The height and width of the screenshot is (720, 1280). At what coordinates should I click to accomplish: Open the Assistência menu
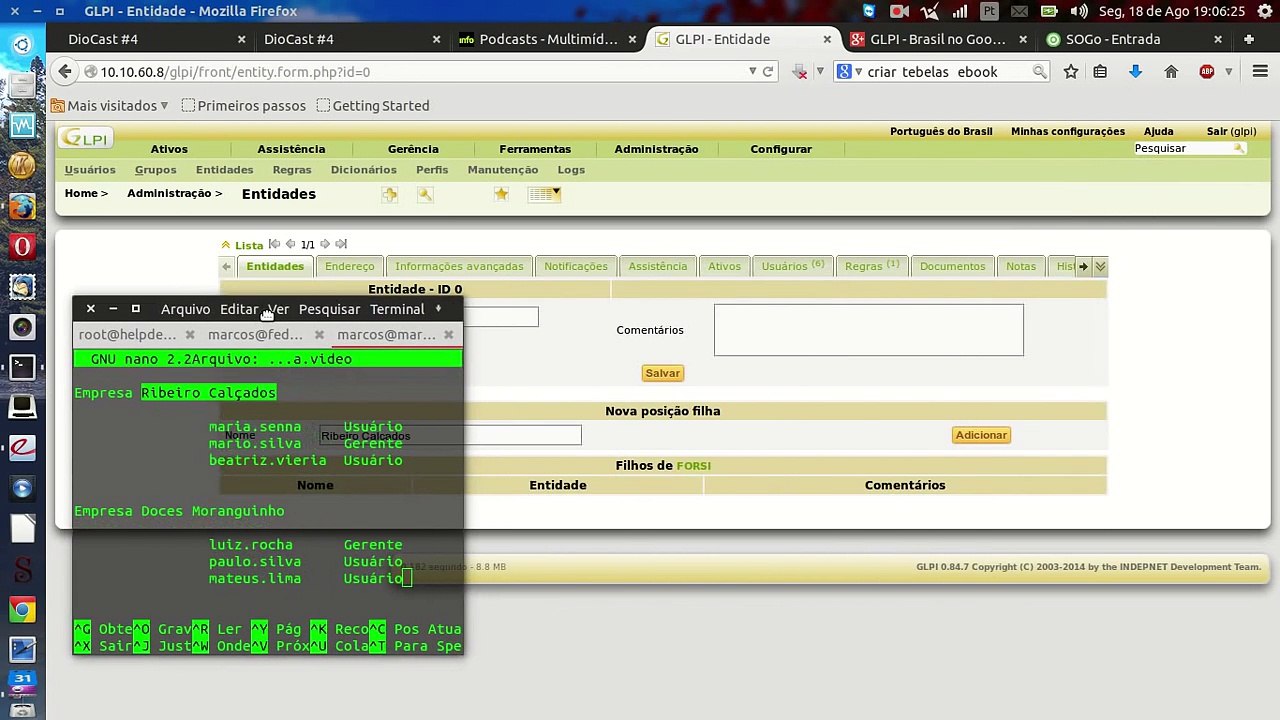tap(291, 149)
